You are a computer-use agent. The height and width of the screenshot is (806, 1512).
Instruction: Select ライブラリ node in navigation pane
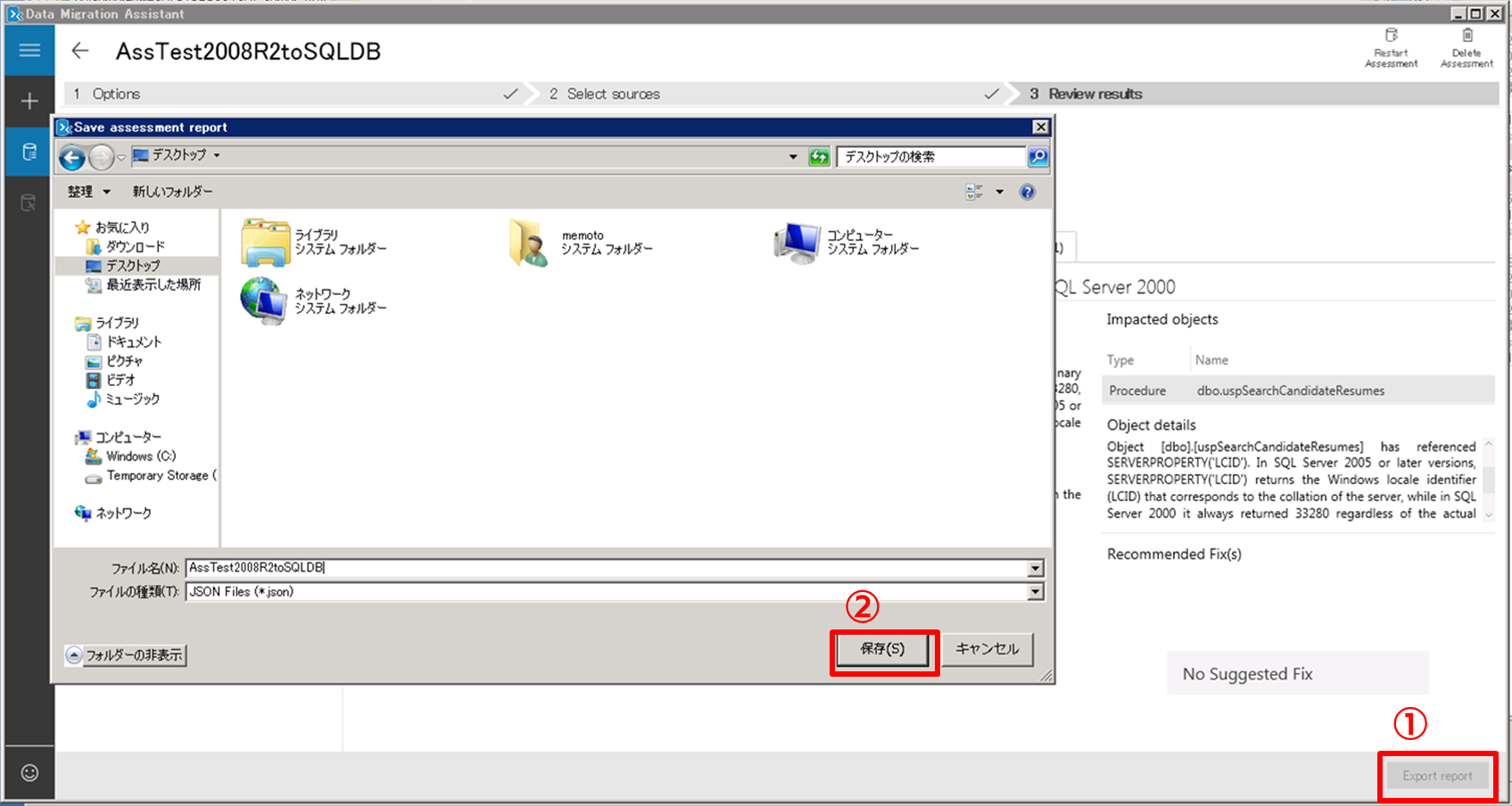click(x=117, y=323)
